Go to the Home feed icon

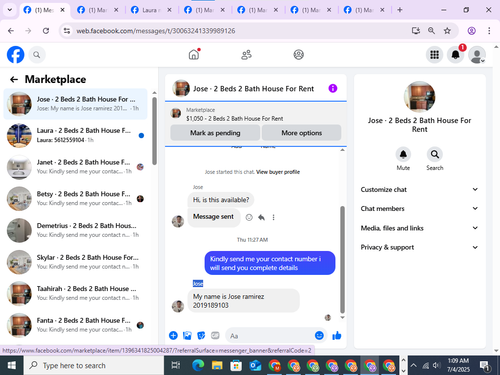tap(194, 54)
